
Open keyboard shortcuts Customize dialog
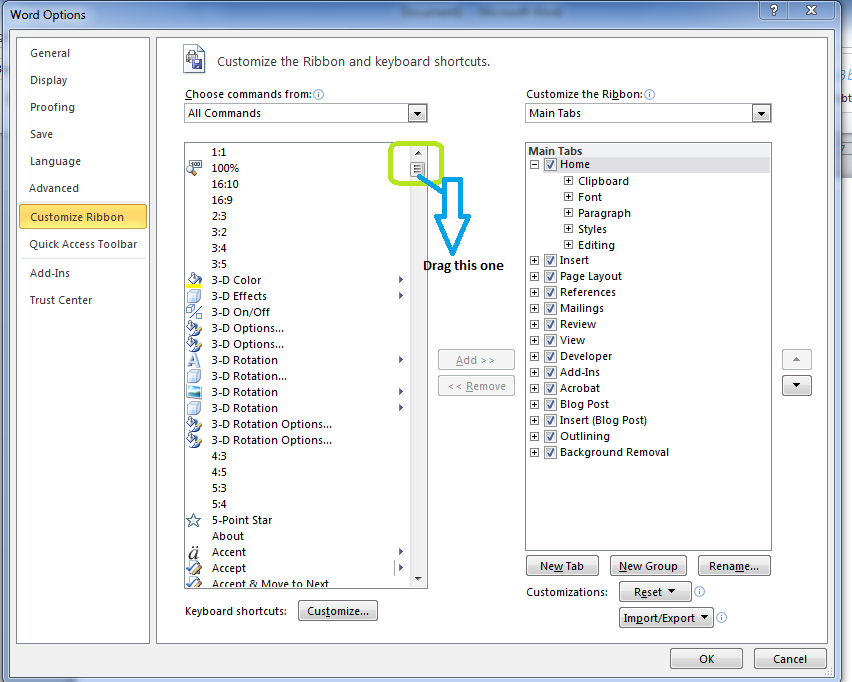point(337,610)
